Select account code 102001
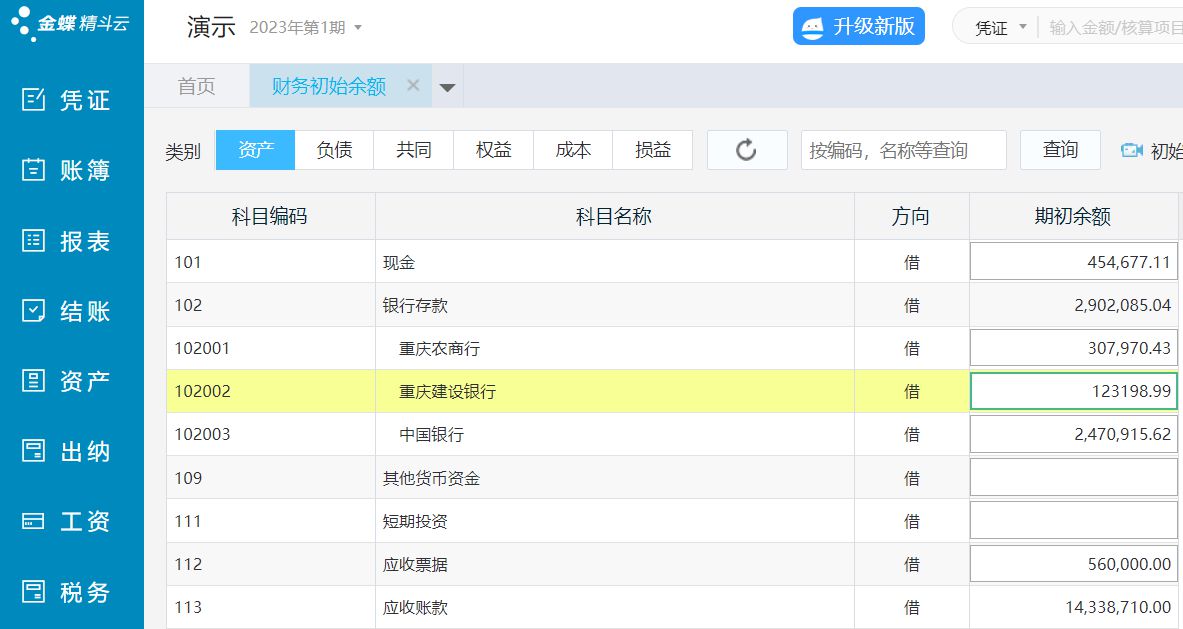Image resolution: width=1183 pixels, height=629 pixels. coord(202,348)
